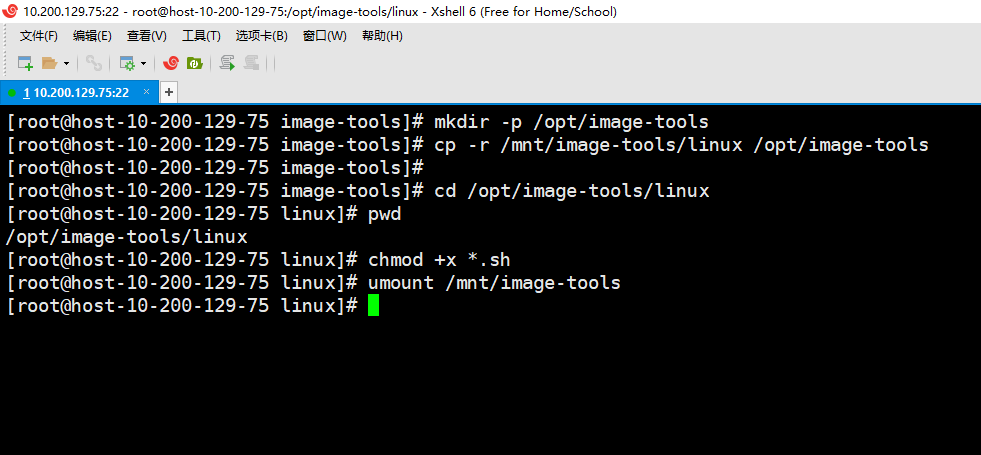This screenshot has height=455, width=981.
Task: Open the 编辑(E) menu
Action: tap(92, 36)
